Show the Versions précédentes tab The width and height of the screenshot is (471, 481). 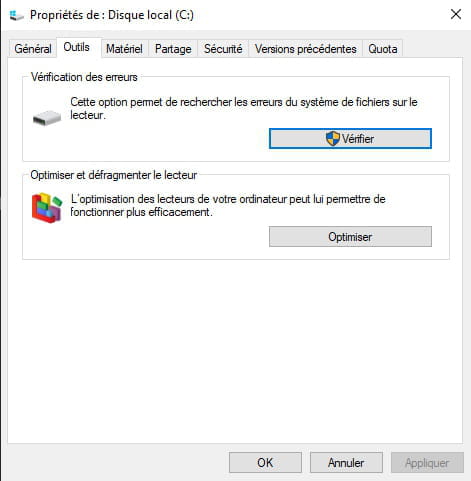pyautogui.click(x=305, y=49)
